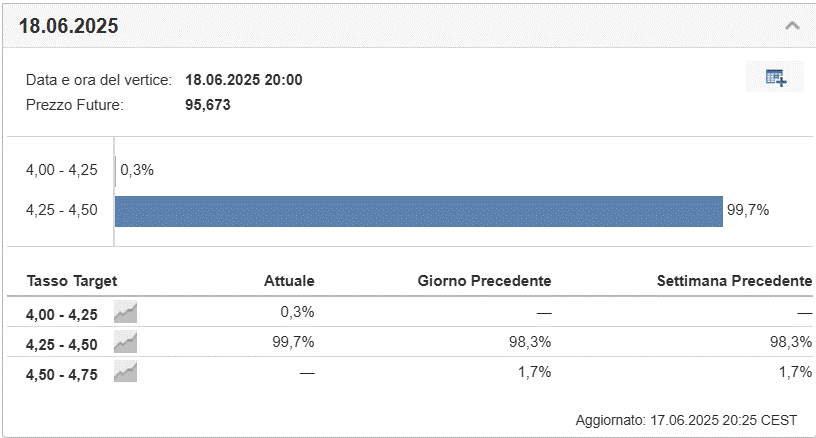This screenshot has width=816, height=438.
Task: Click the 99,7% value in Attuale column
Action: click(293, 342)
